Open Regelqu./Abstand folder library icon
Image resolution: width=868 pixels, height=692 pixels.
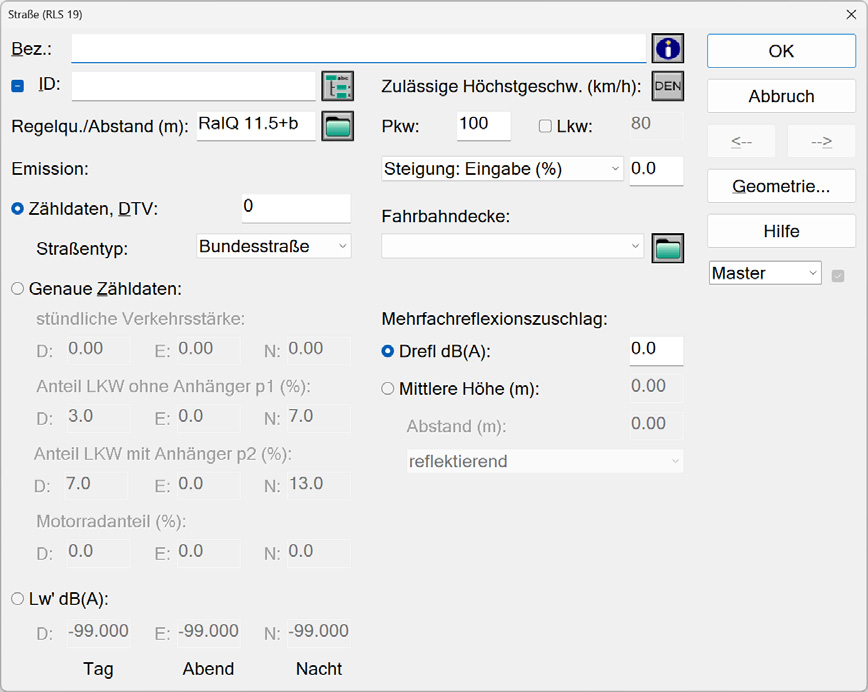[338, 126]
